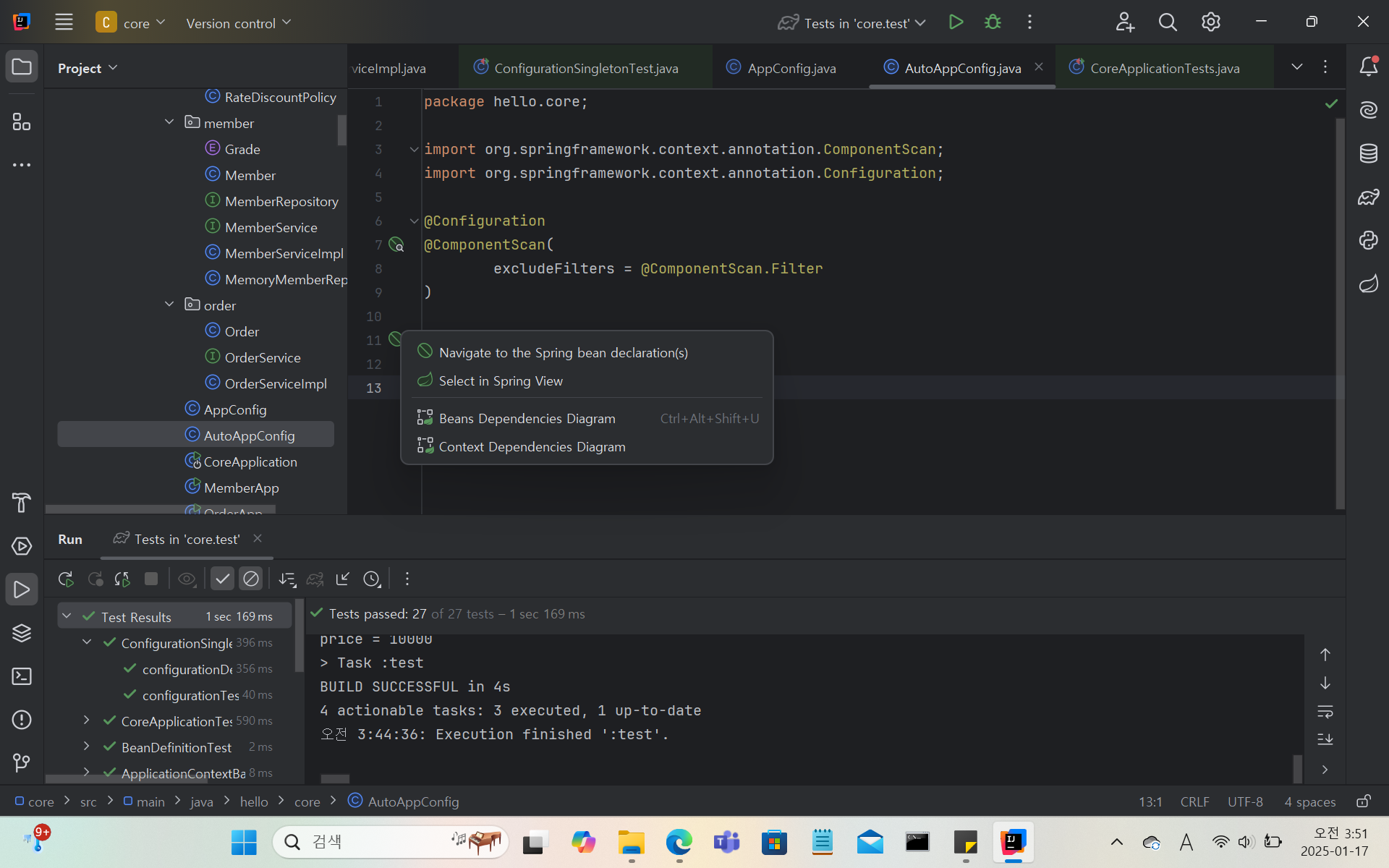Open the Project view options dropdown

[88, 68]
